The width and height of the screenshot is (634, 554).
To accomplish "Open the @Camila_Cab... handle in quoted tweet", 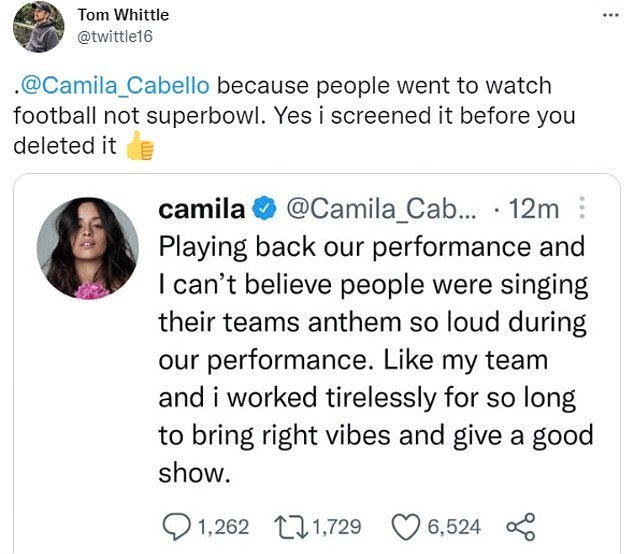I will [381, 209].
